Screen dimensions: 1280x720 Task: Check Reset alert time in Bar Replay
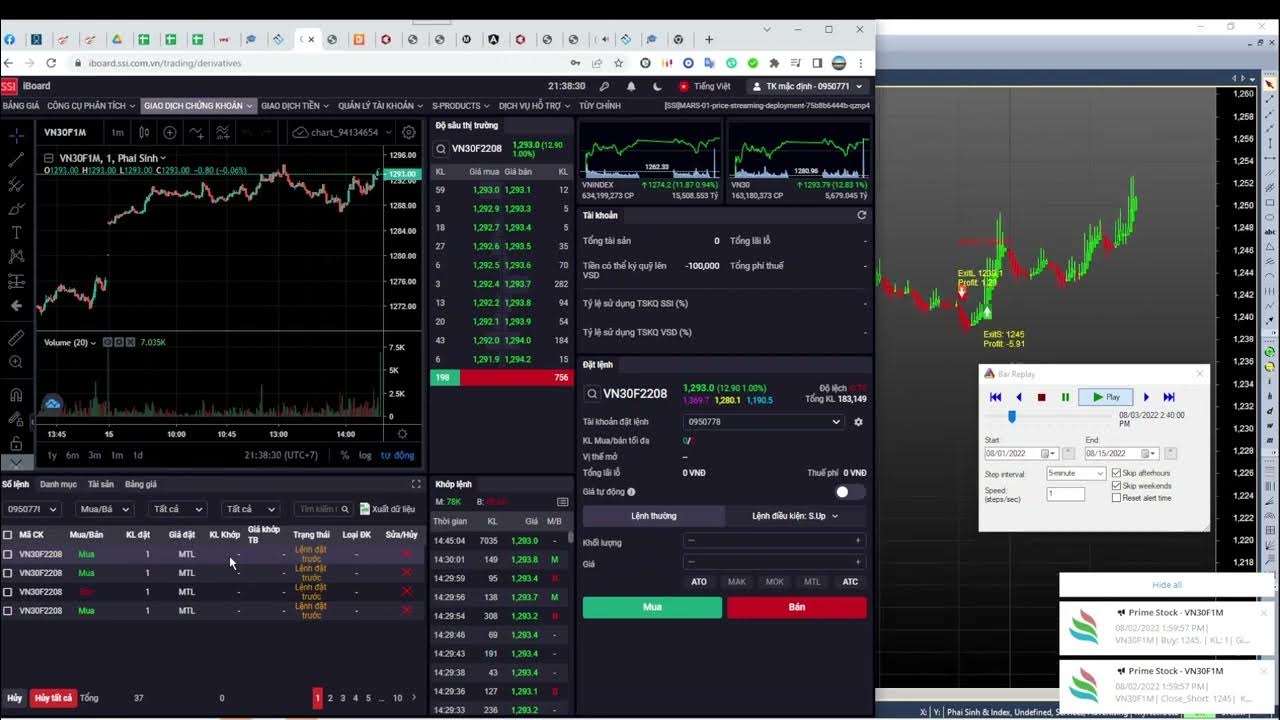tap(1117, 498)
